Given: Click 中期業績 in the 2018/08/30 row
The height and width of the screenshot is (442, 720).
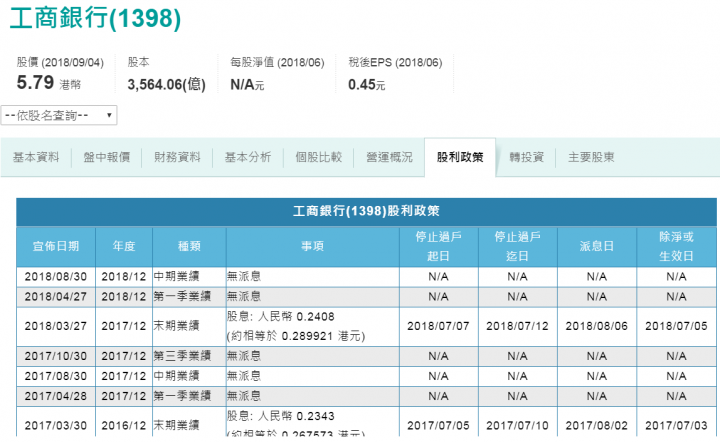Looking at the screenshot, I should point(176,277).
